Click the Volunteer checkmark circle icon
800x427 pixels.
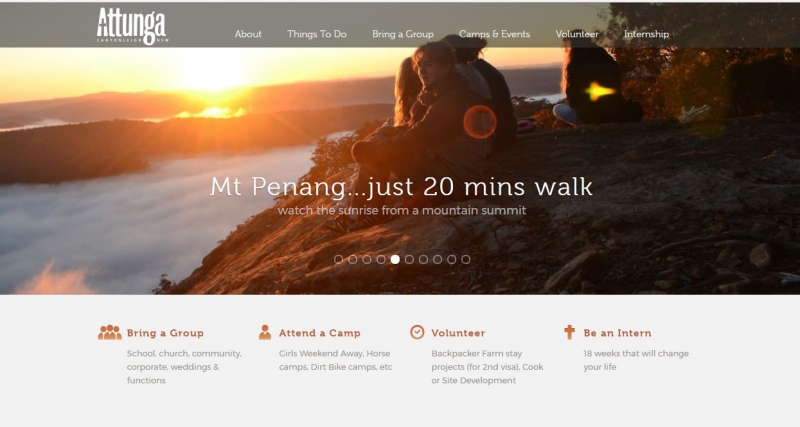[417, 332]
